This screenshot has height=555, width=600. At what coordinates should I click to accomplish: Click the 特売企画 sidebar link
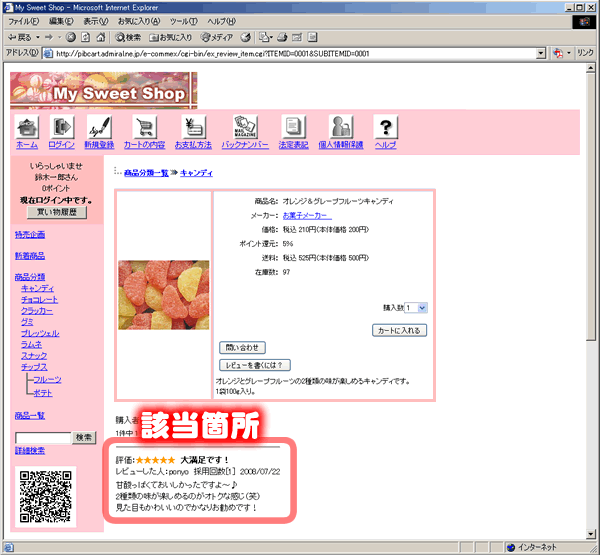[30, 234]
